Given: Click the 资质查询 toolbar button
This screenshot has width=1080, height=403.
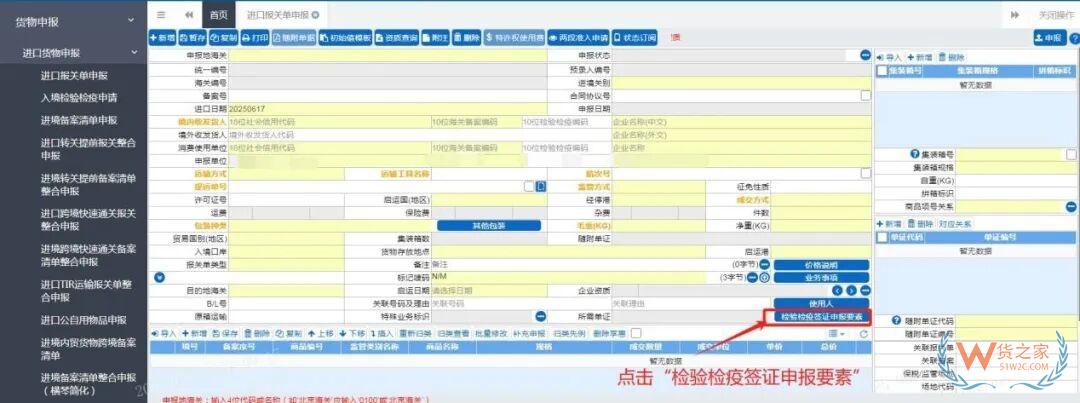Looking at the screenshot, I should tap(397, 38).
